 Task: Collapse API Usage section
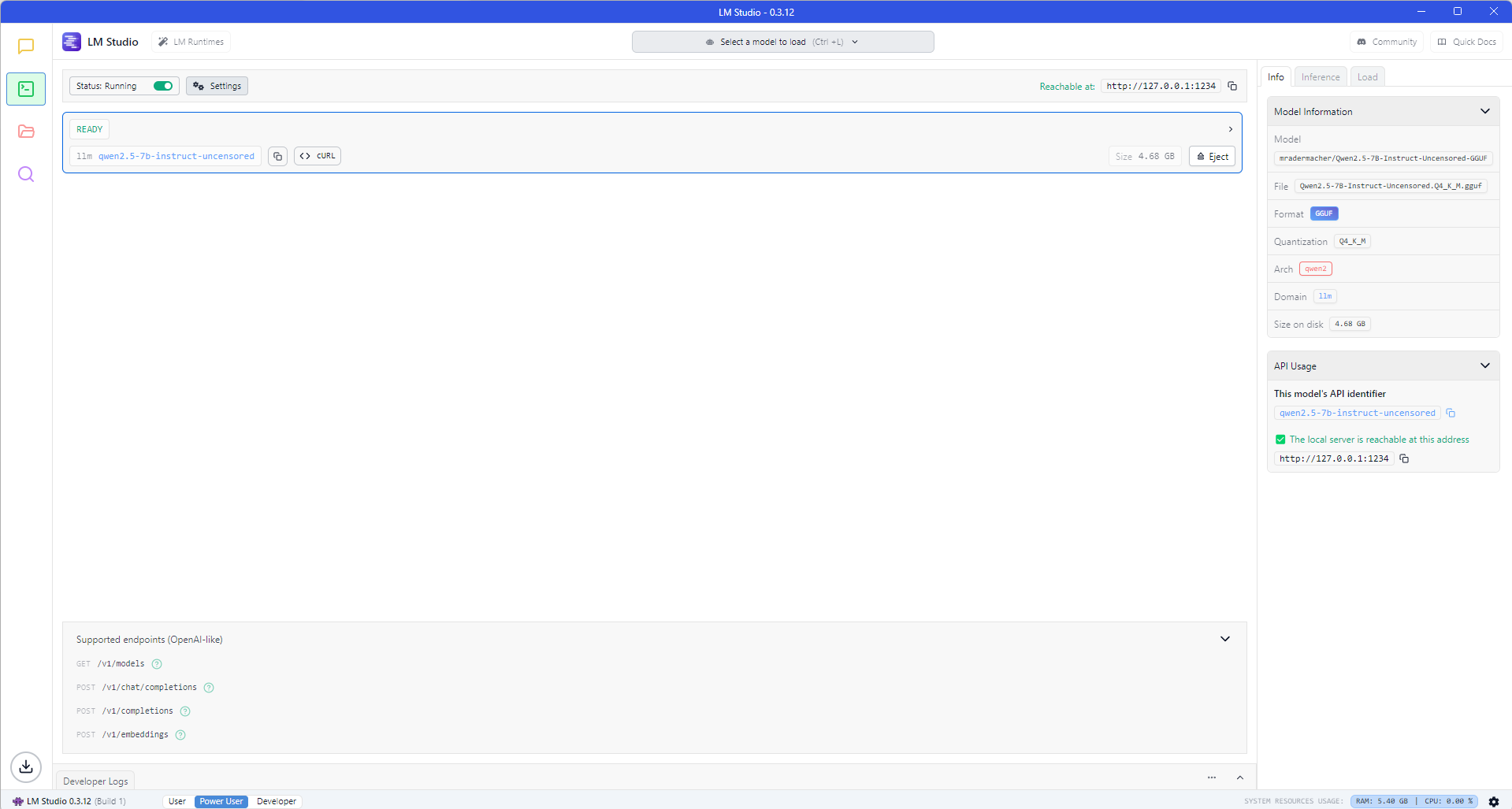(x=1485, y=366)
